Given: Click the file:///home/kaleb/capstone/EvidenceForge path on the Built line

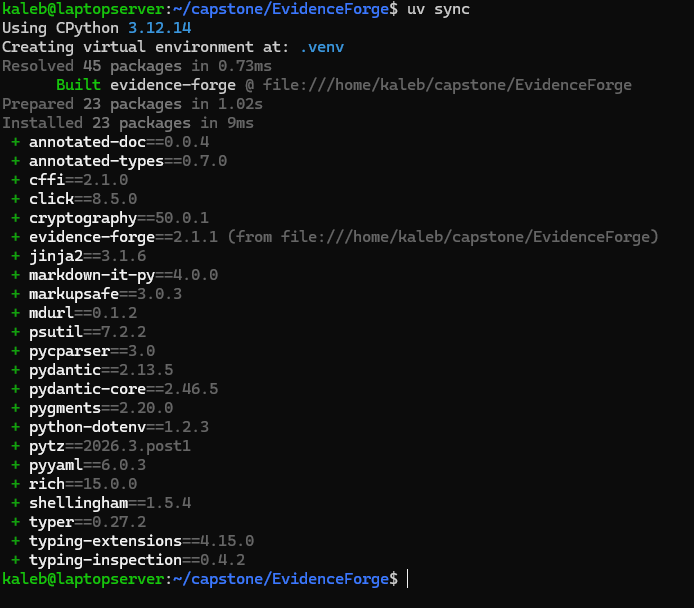Looking at the screenshot, I should coord(447,85).
